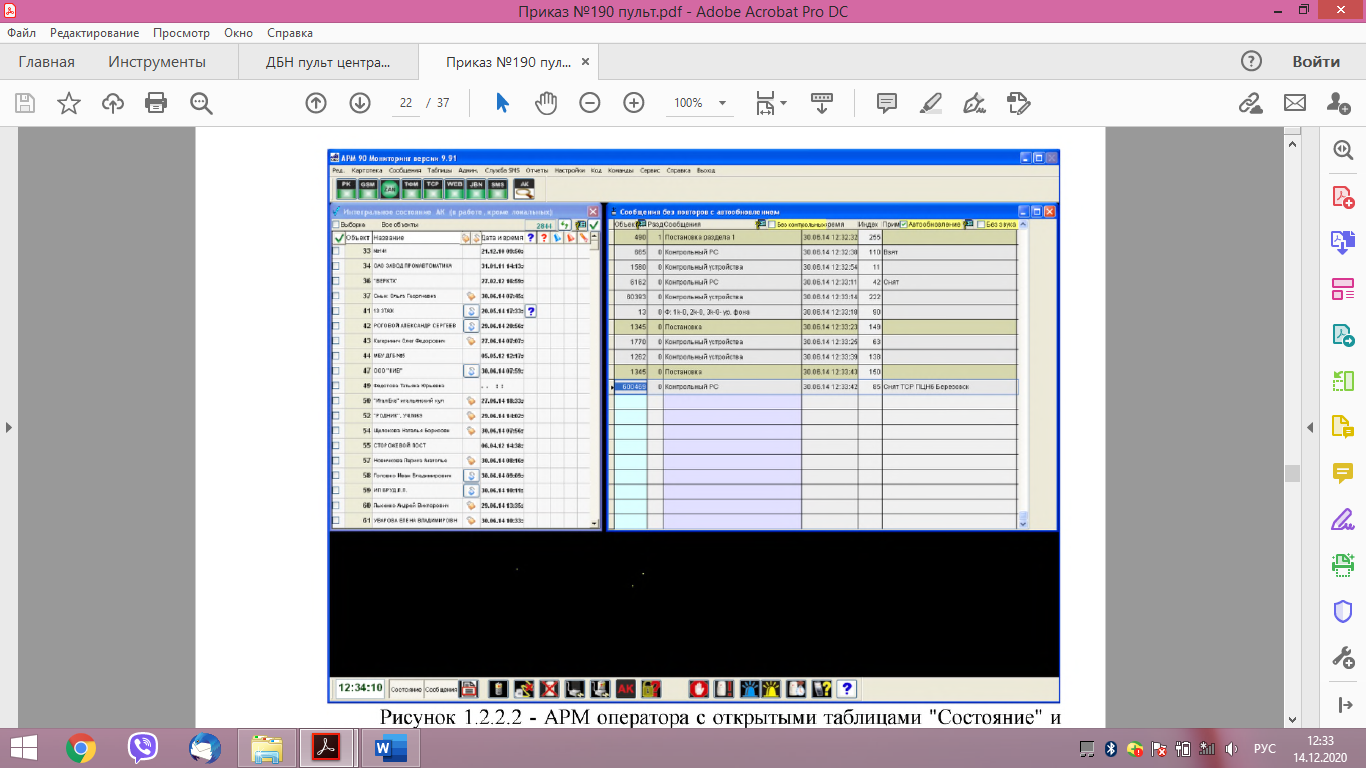This screenshot has height=768, width=1366.
Task: Open the Редактирование menu
Action: click(94, 32)
